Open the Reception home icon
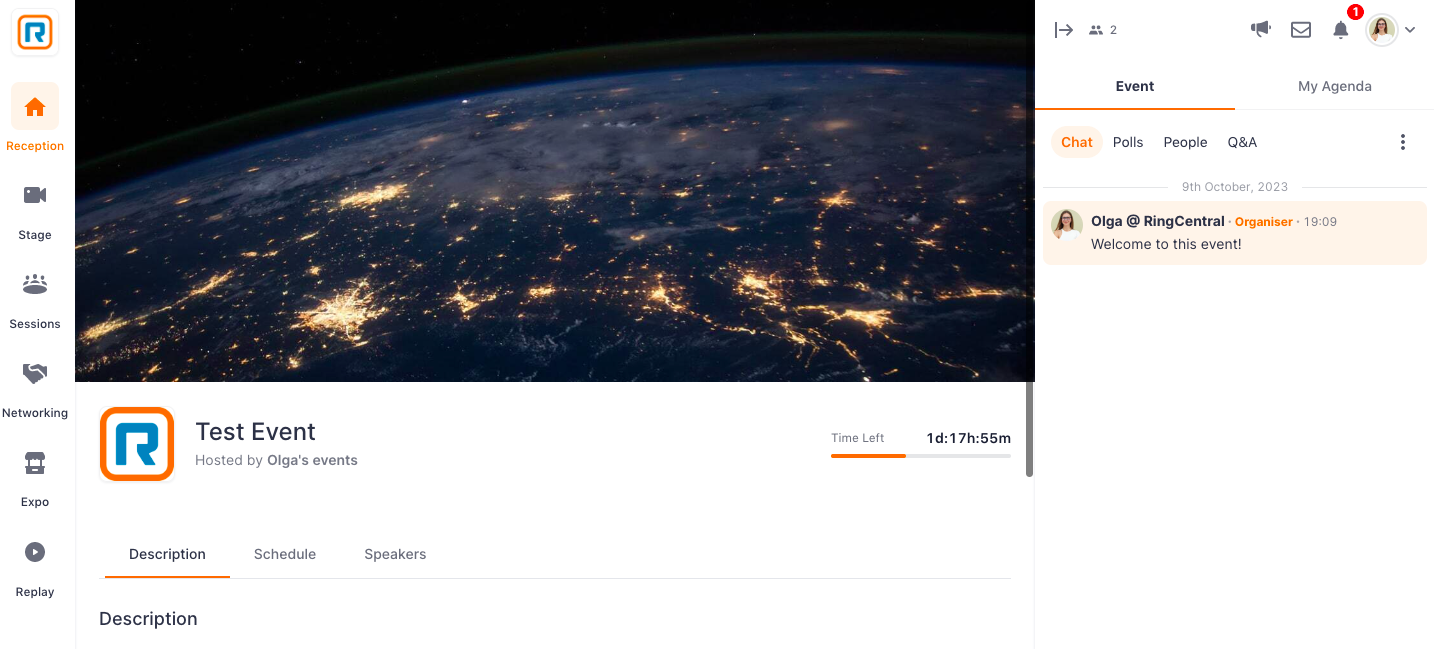The image size is (1434, 649). [x=35, y=107]
